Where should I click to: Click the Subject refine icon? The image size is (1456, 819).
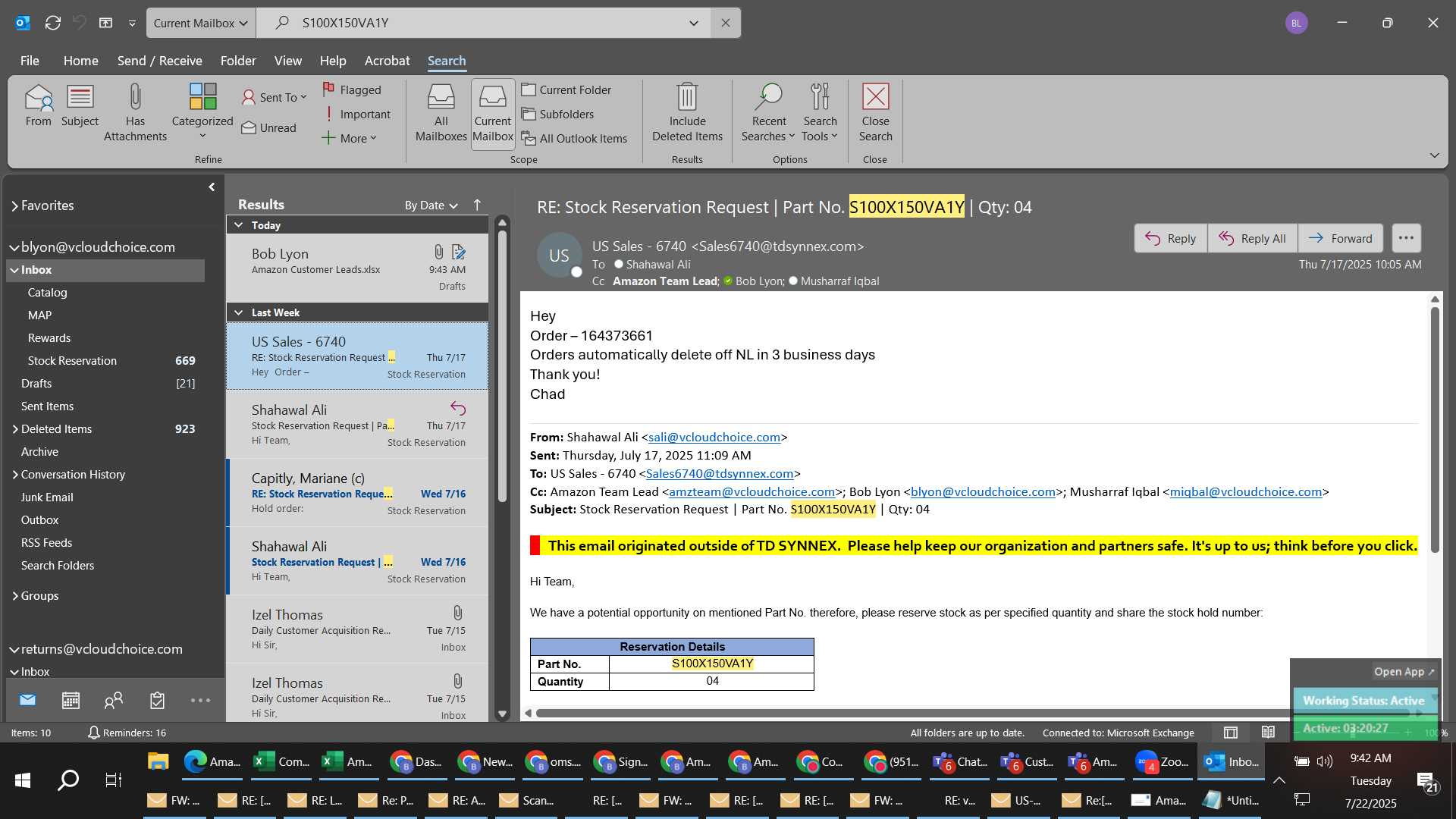80,106
